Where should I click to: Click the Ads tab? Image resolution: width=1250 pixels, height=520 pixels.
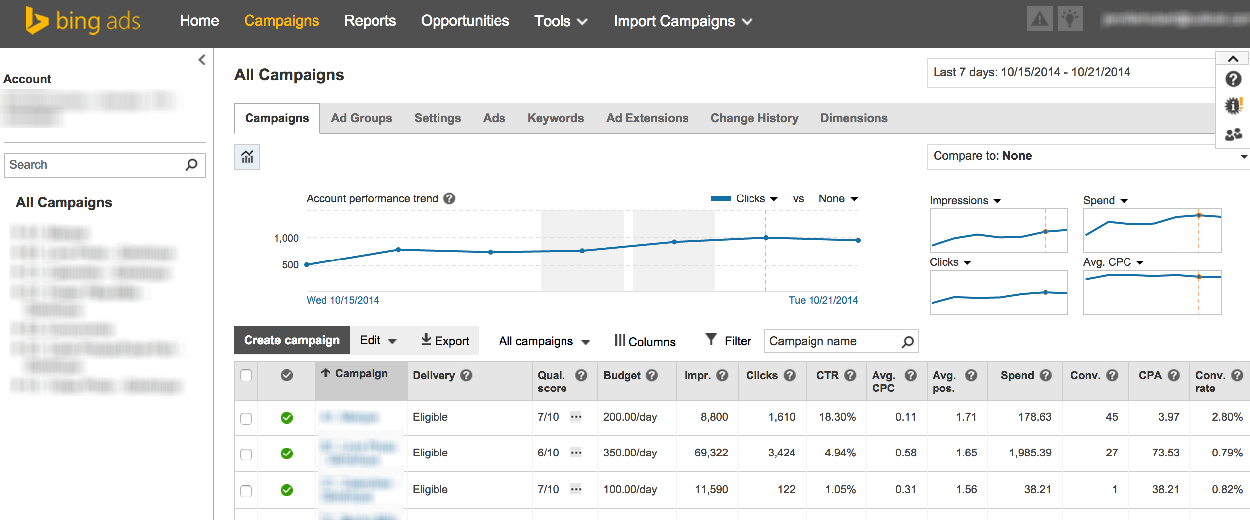tap(494, 118)
